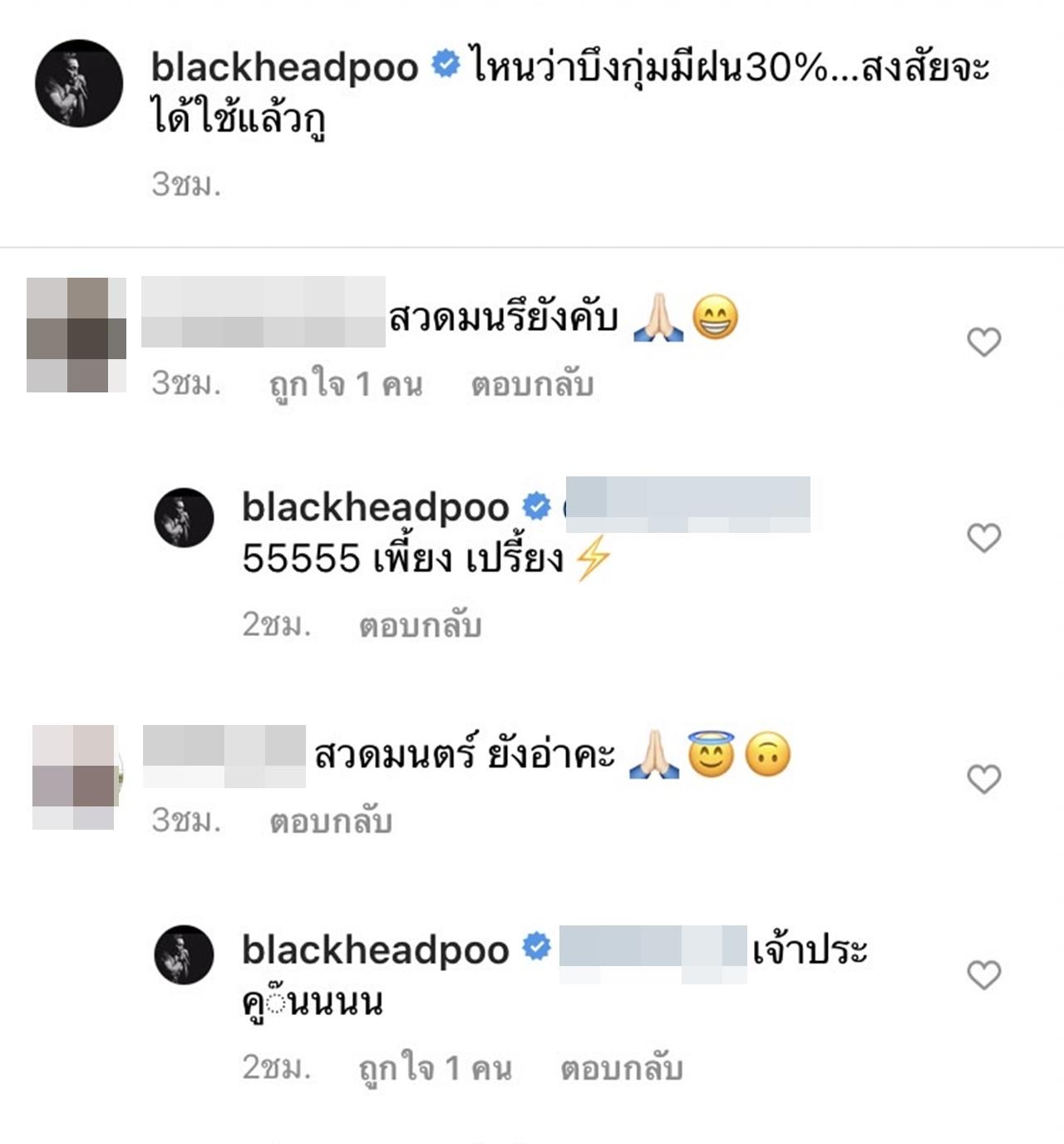Click the blackheadpoo username on the last reply
The image size is (1064, 1144).
pos(375,949)
